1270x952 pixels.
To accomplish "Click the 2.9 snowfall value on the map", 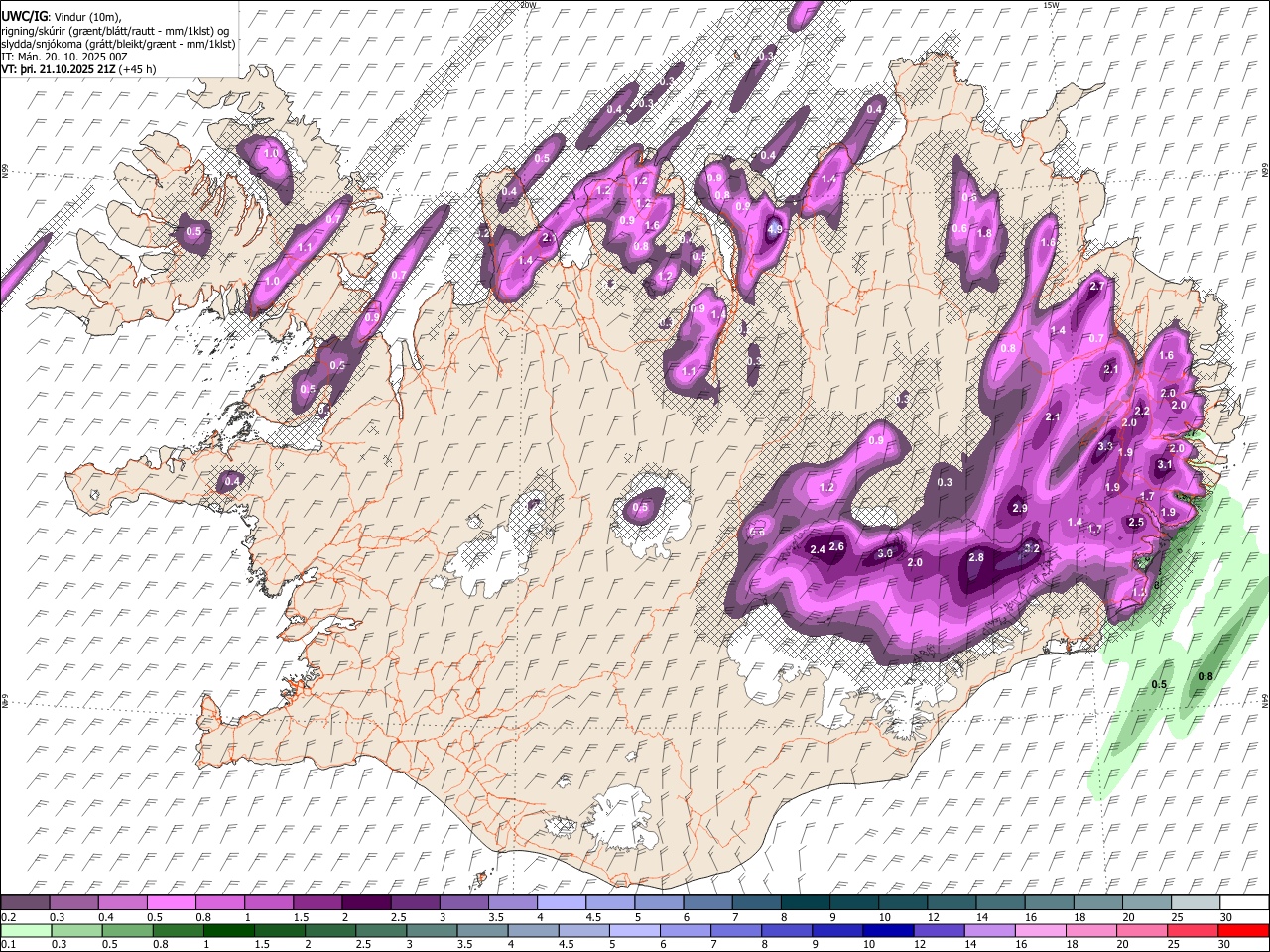I will 1019,508.
